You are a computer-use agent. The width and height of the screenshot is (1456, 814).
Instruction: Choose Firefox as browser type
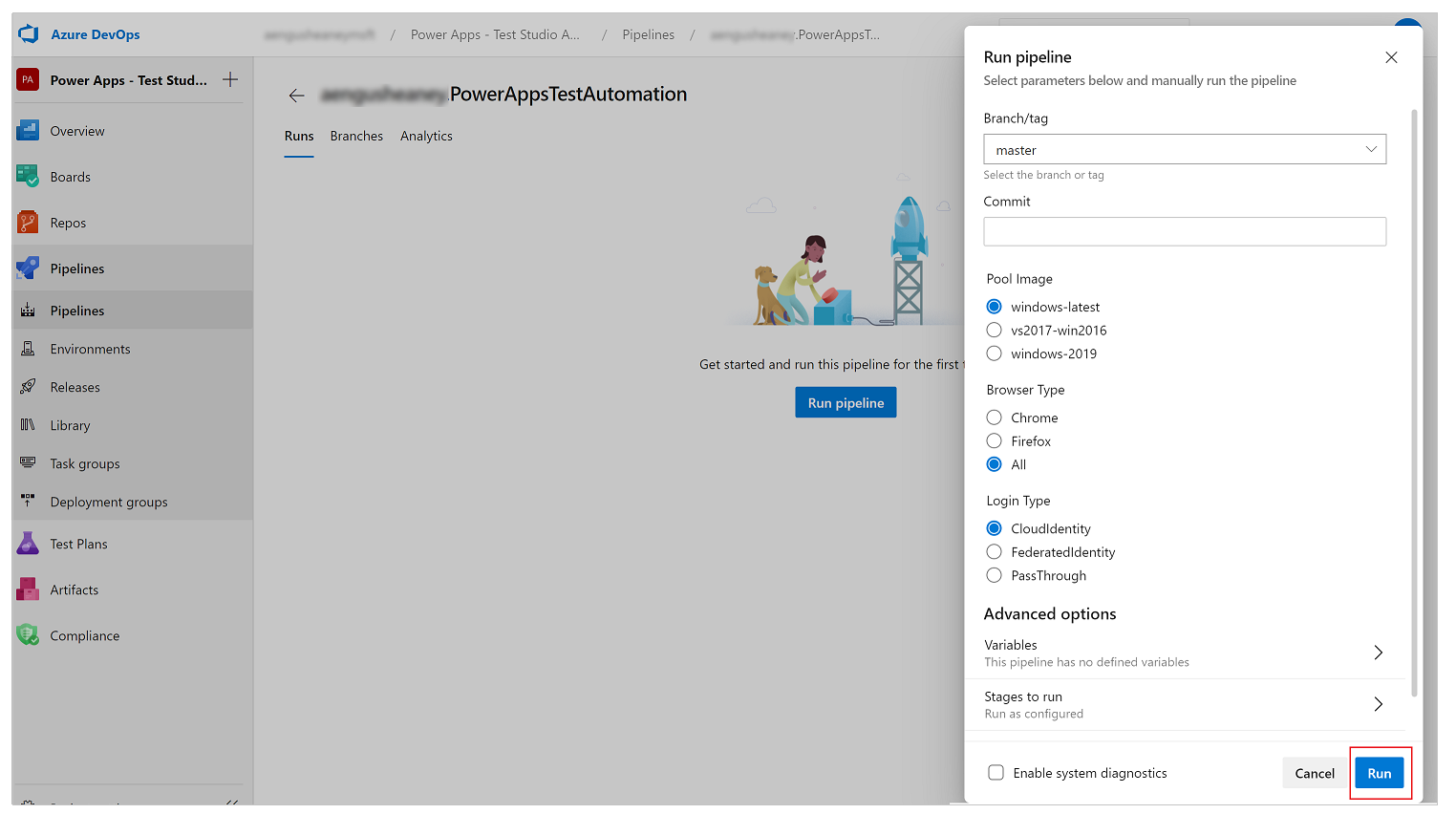click(995, 440)
